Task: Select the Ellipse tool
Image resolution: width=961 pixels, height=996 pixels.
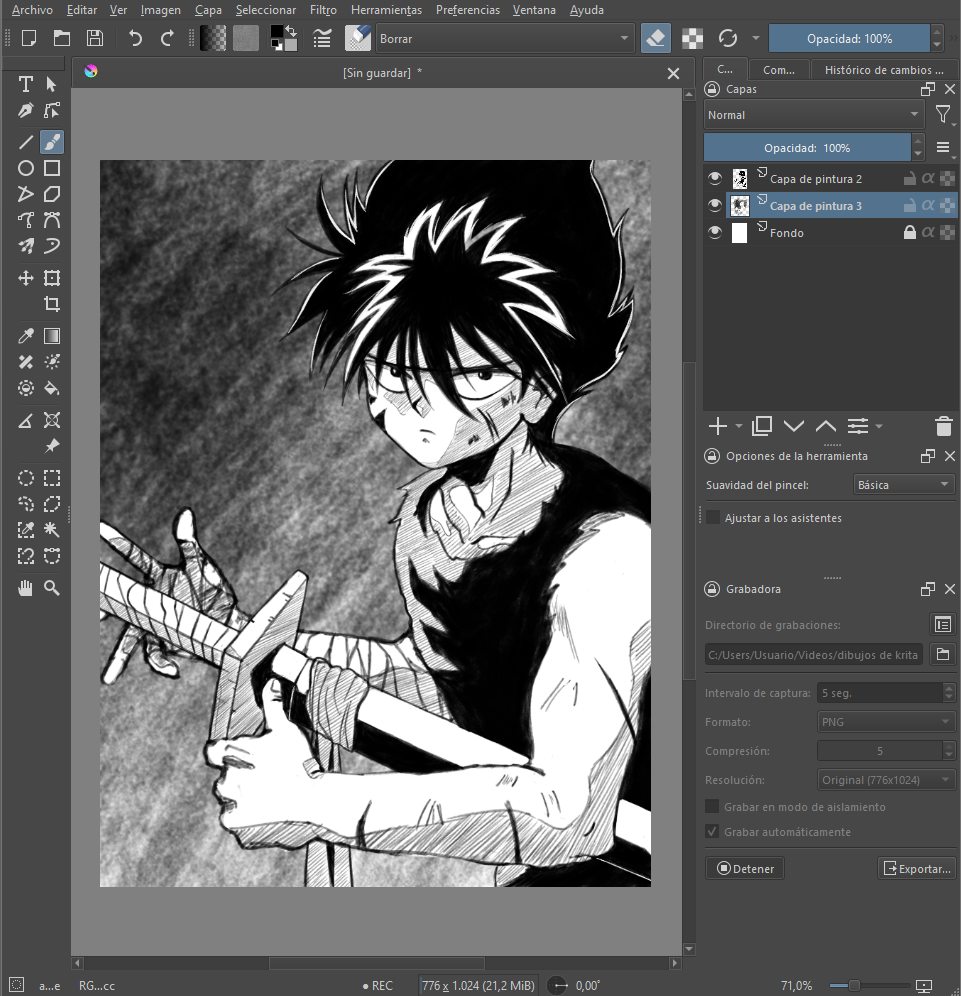Action: coord(25,168)
